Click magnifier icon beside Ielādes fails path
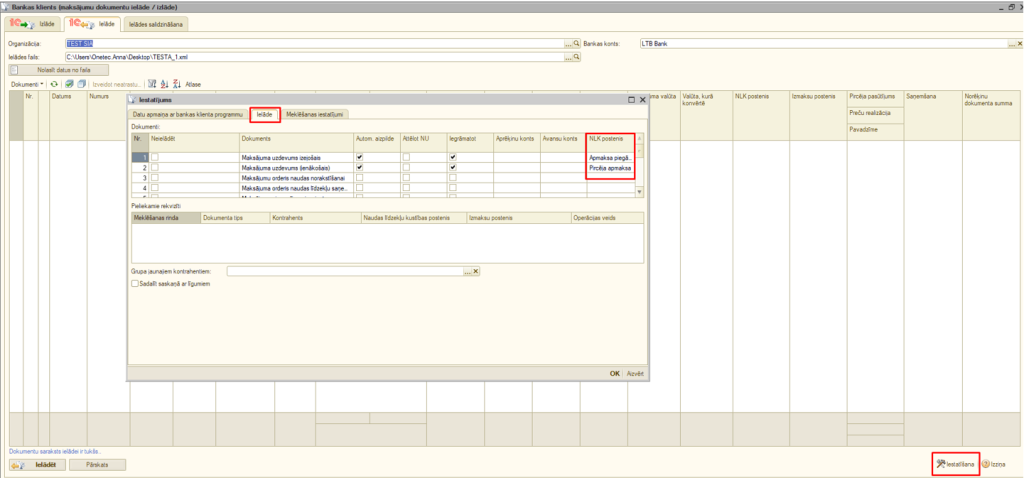 pos(577,58)
